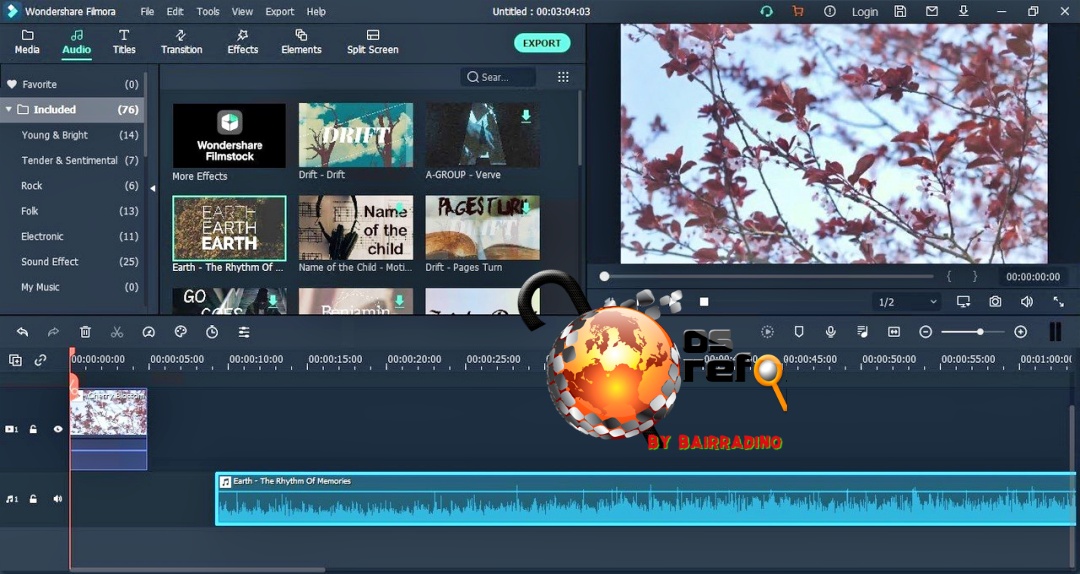This screenshot has width=1080, height=574.
Task: Click the record voiceover microphone icon
Action: point(831,332)
